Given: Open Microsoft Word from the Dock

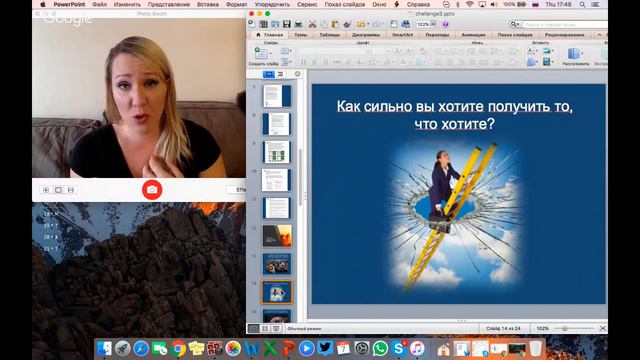Looking at the screenshot, I should coord(251,349).
